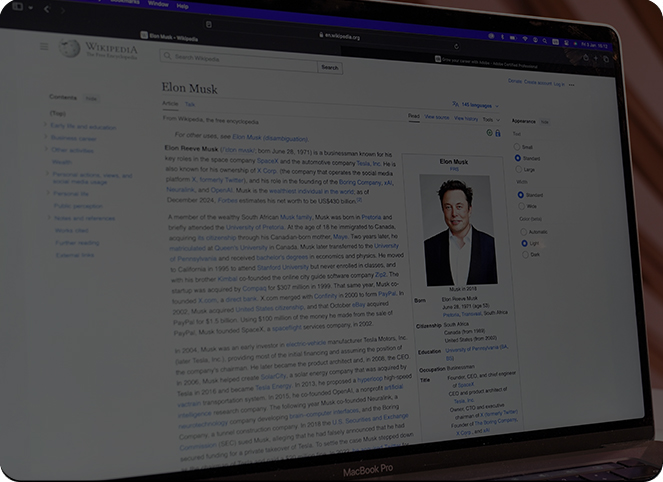Open the Window menu in the menu bar
The width and height of the screenshot is (663, 482).
(x=158, y=3)
